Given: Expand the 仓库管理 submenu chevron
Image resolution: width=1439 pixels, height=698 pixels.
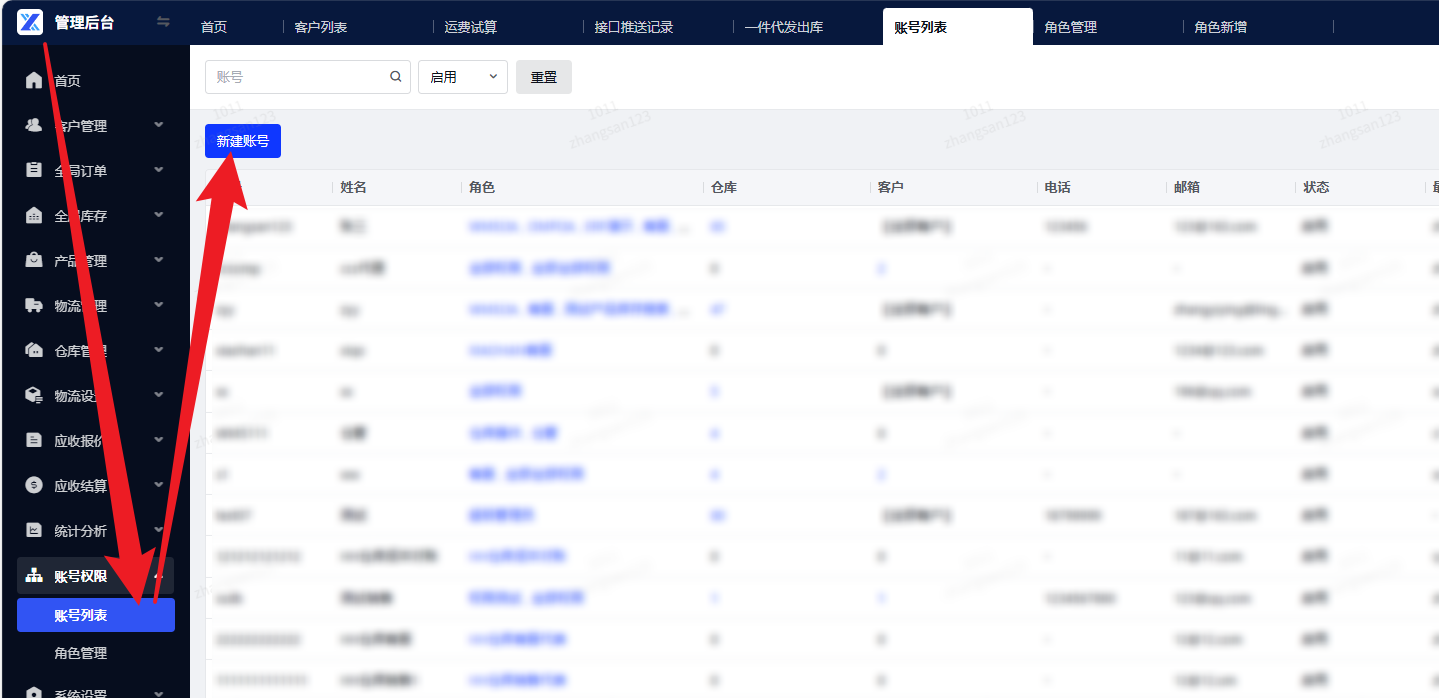Looking at the screenshot, I should [x=159, y=350].
